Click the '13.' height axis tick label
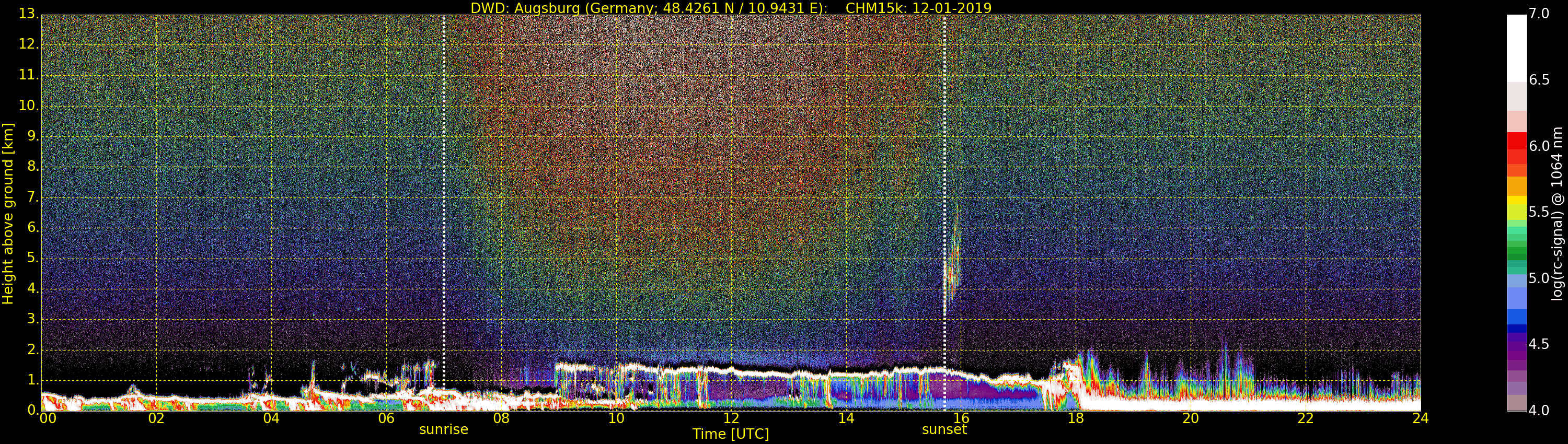Screen dimensions: 1568x444 tap(29, 14)
